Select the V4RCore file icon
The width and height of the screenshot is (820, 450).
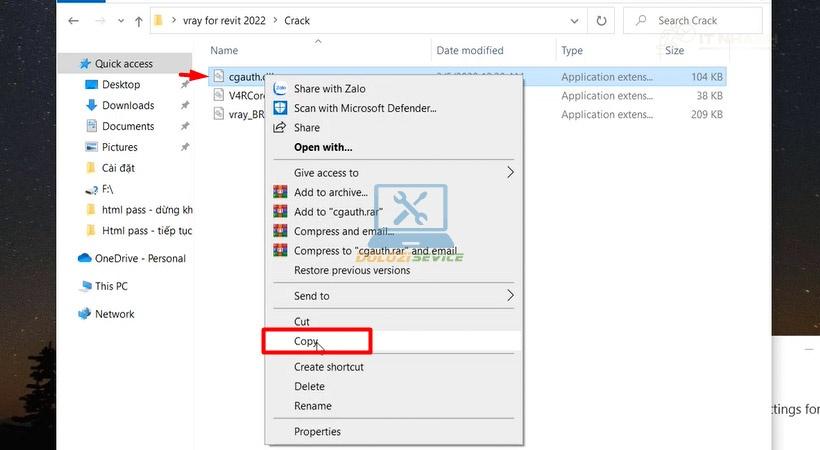pos(219,95)
